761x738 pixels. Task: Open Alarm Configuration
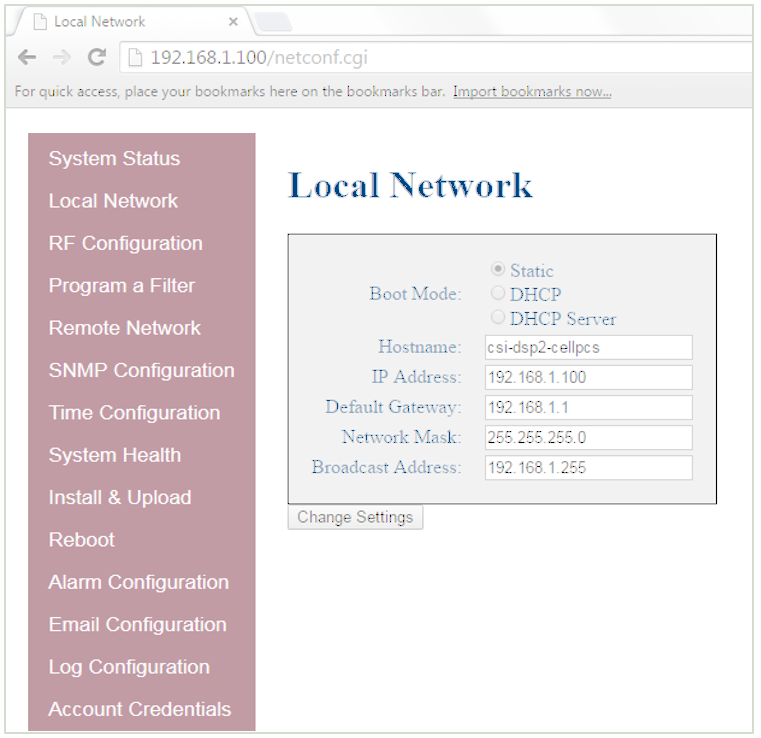pos(138,582)
